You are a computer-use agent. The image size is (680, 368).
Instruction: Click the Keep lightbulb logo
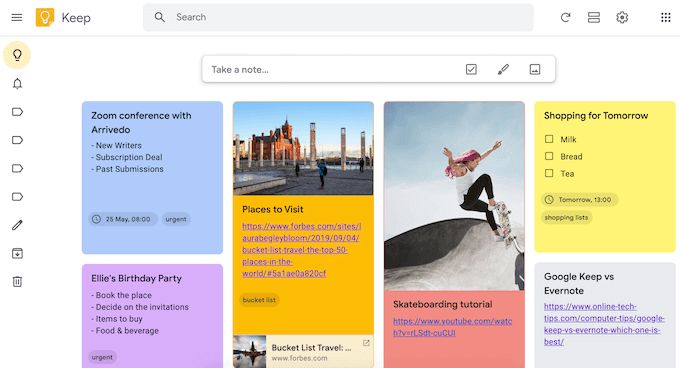coord(45,17)
